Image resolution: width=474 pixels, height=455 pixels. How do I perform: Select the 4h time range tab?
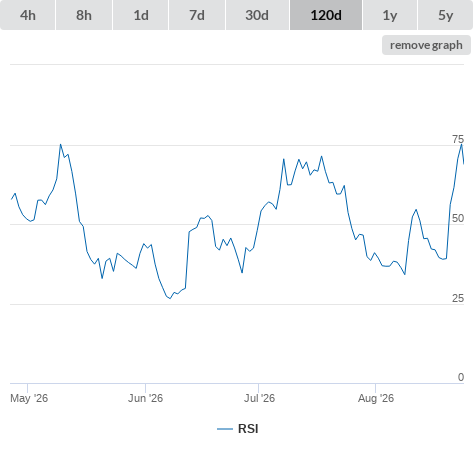(28, 15)
